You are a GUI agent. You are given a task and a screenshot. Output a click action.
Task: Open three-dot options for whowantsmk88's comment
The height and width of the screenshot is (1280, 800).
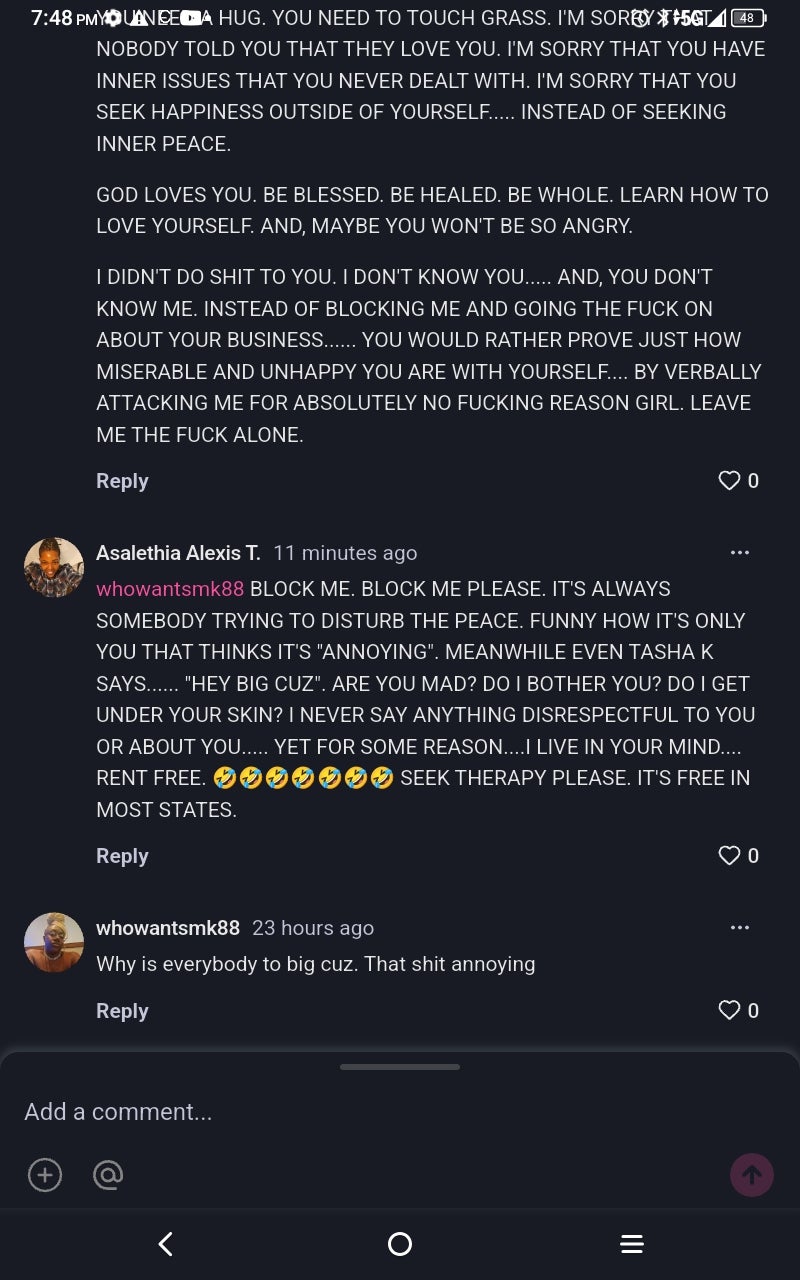coord(740,927)
